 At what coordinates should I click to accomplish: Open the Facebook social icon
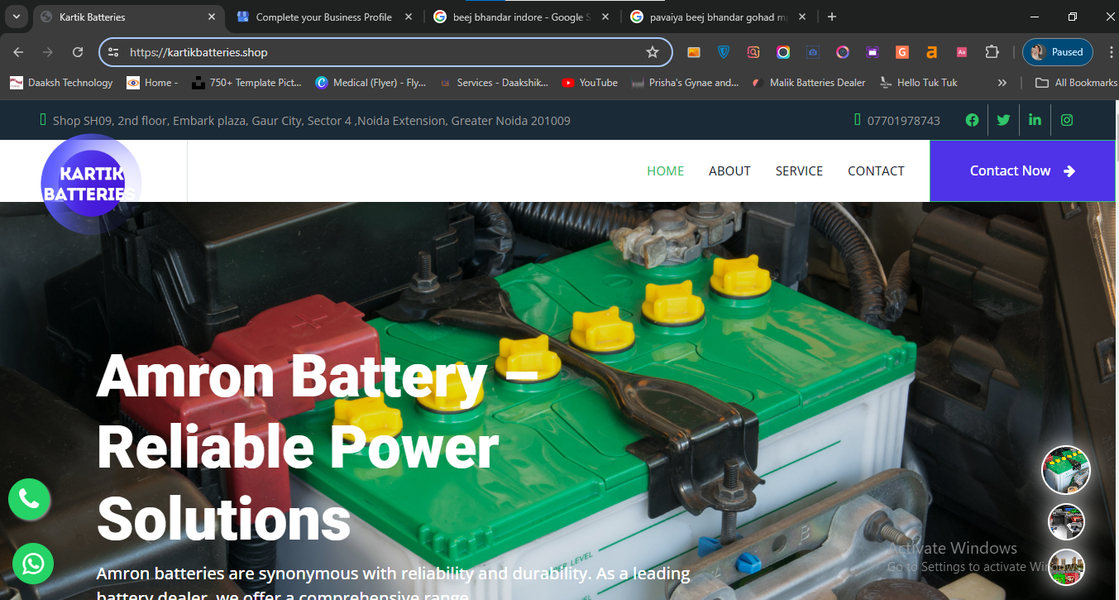[972, 120]
